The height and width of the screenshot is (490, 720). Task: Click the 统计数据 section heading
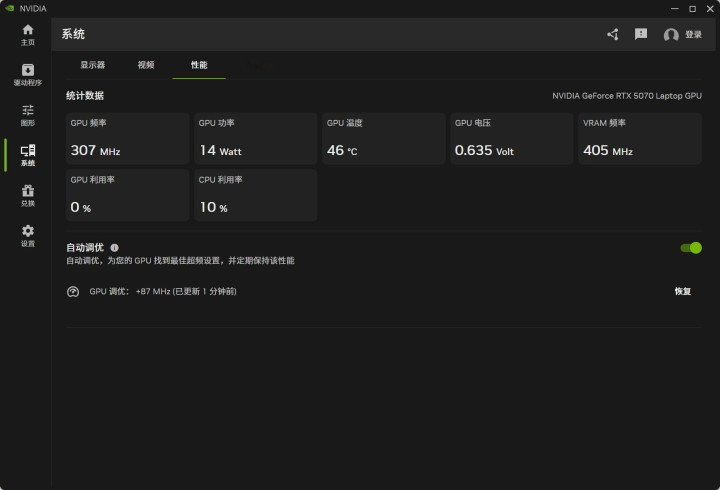(85, 96)
